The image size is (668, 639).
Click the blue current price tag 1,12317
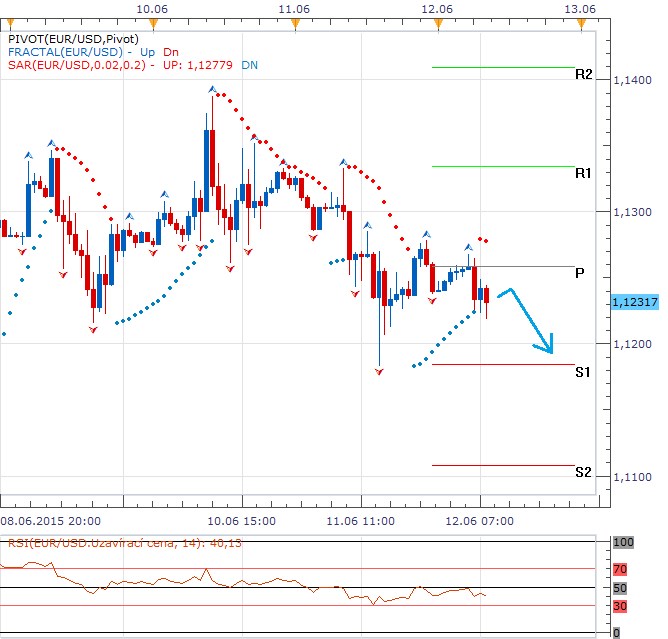pos(633,302)
